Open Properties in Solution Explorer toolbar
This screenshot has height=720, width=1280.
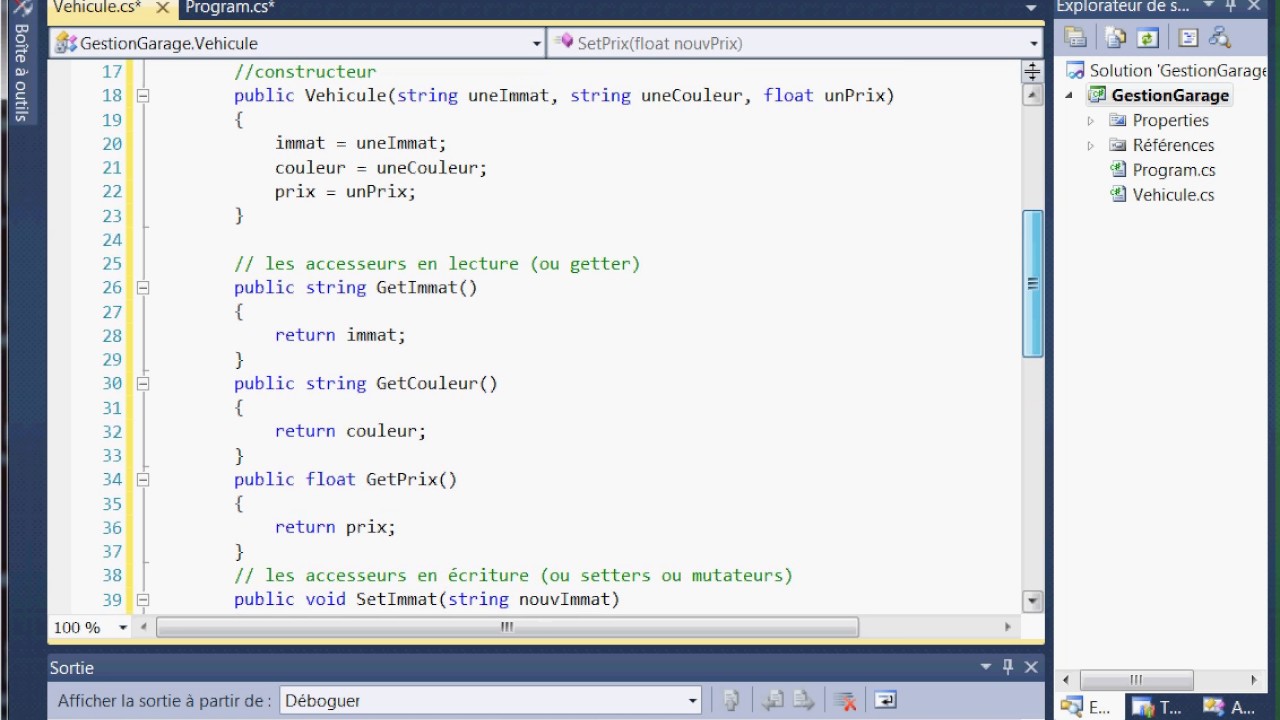pos(1076,38)
